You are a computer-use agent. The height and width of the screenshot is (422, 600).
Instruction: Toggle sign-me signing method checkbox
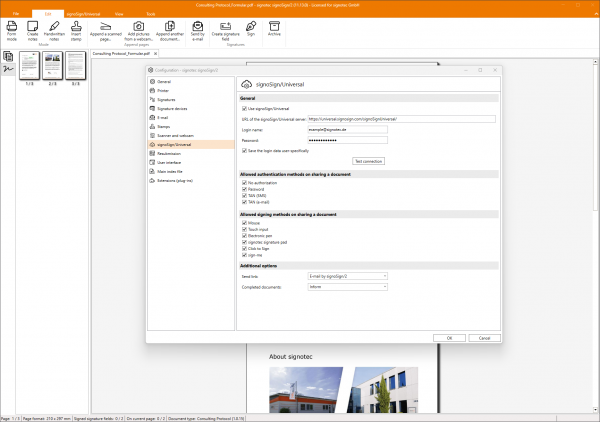pos(244,255)
